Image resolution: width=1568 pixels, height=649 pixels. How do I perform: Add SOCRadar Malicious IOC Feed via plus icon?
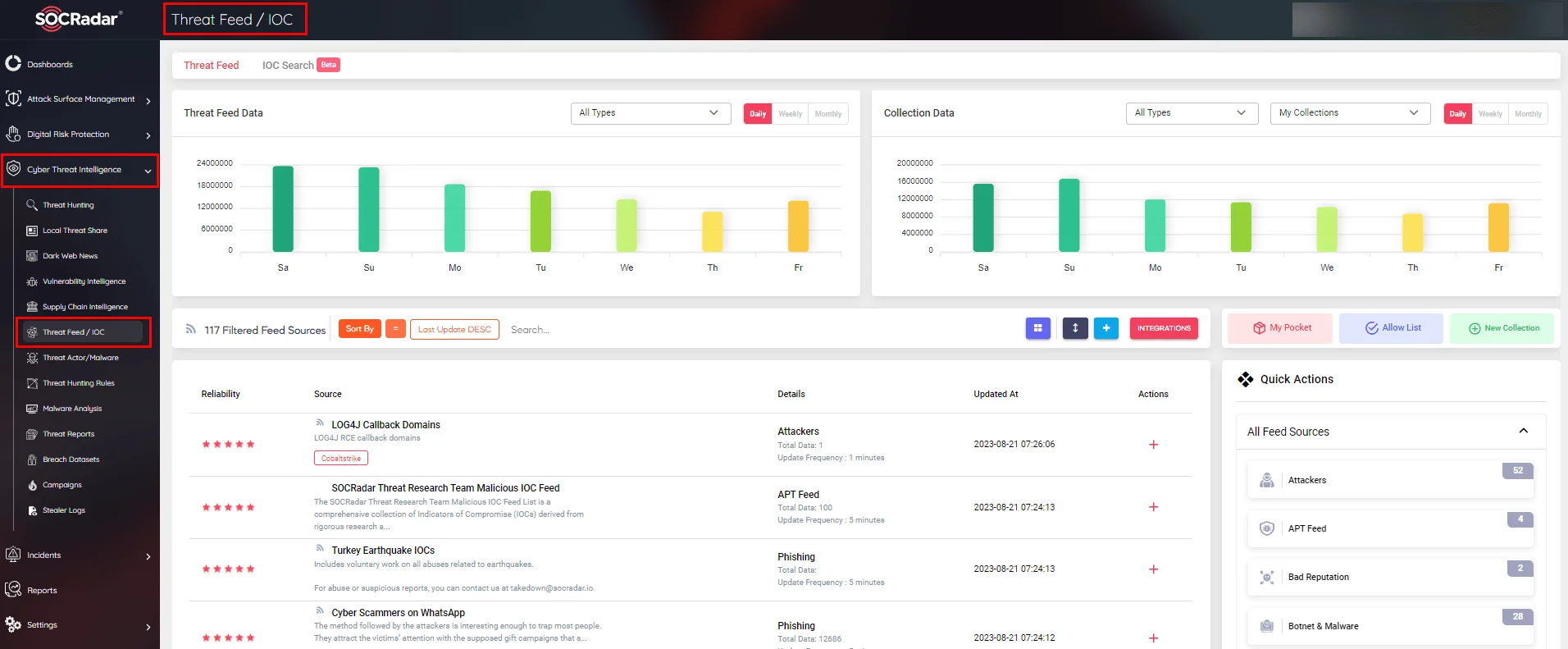pos(1153,507)
